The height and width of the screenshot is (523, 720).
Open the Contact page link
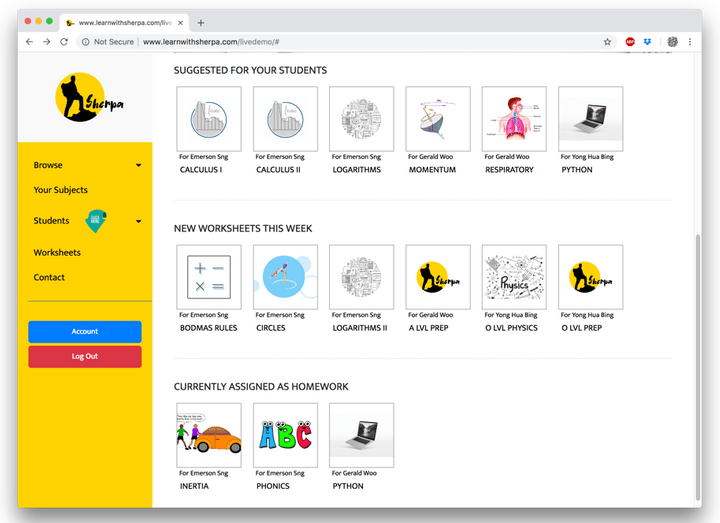49,277
